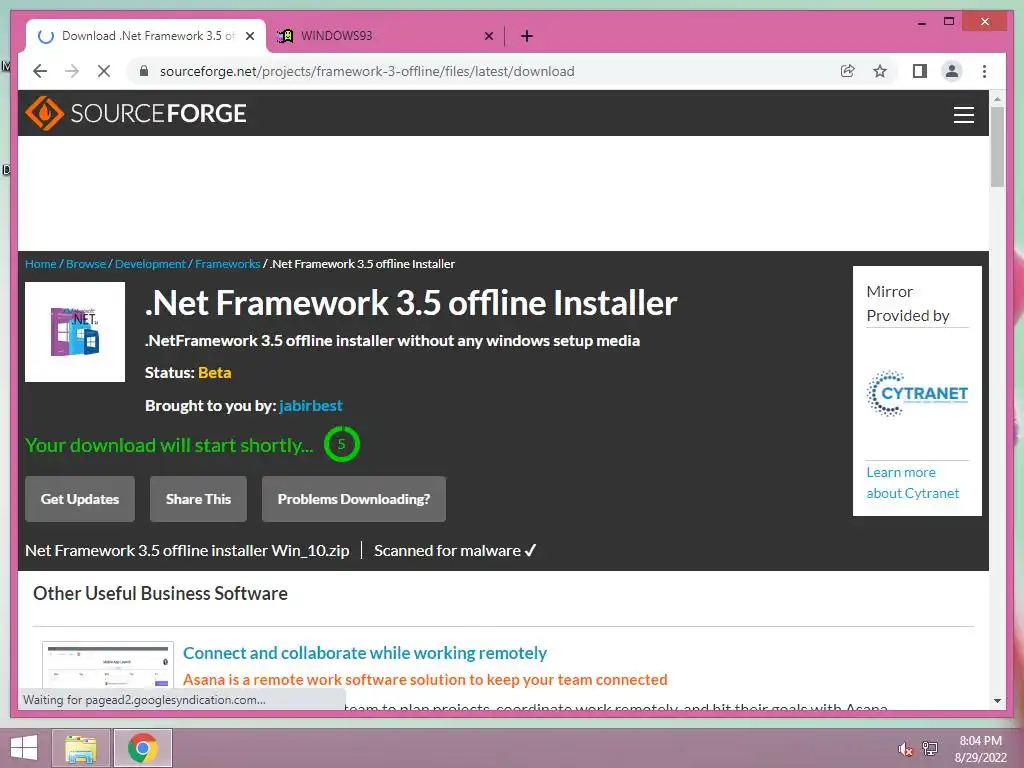1024x768 pixels.
Task: Click the browser forward arrow
Action: pyautogui.click(x=72, y=71)
